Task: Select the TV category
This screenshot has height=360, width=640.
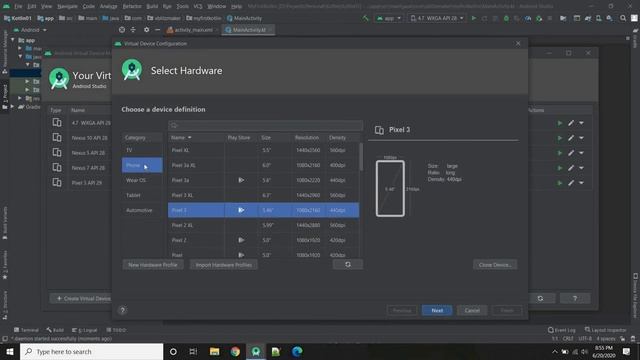Action: 142,150
